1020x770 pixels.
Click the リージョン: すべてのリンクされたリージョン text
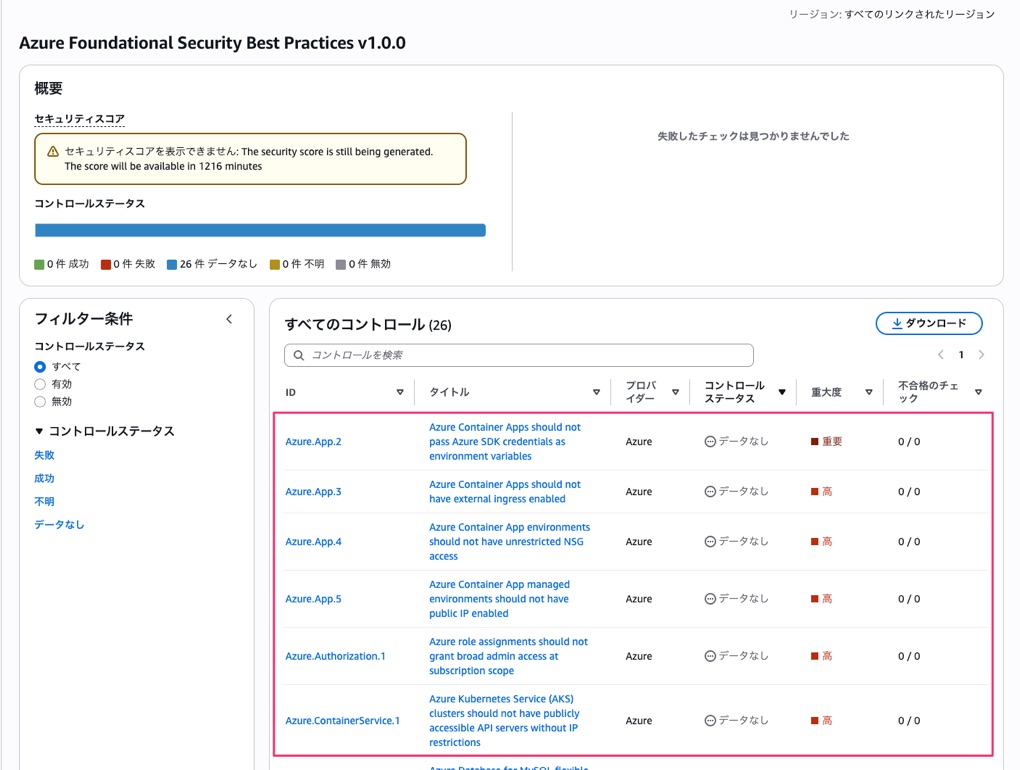[891, 14]
